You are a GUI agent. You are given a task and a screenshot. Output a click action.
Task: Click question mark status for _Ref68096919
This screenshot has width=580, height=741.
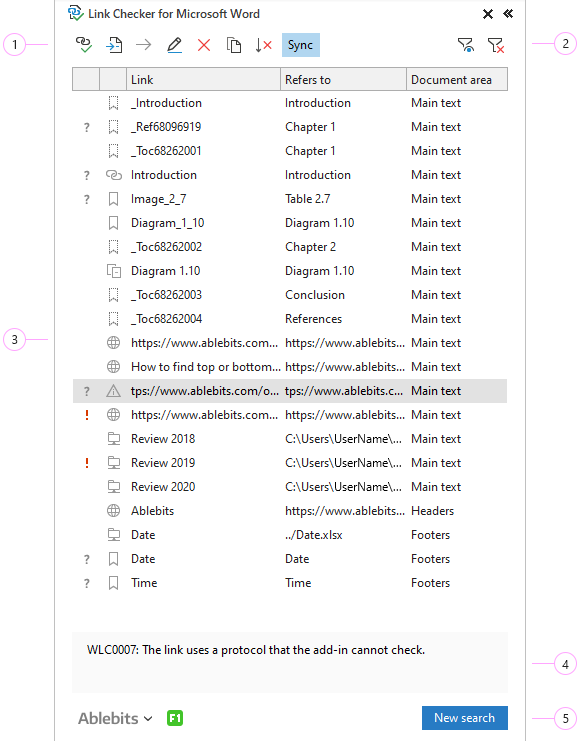click(87, 128)
